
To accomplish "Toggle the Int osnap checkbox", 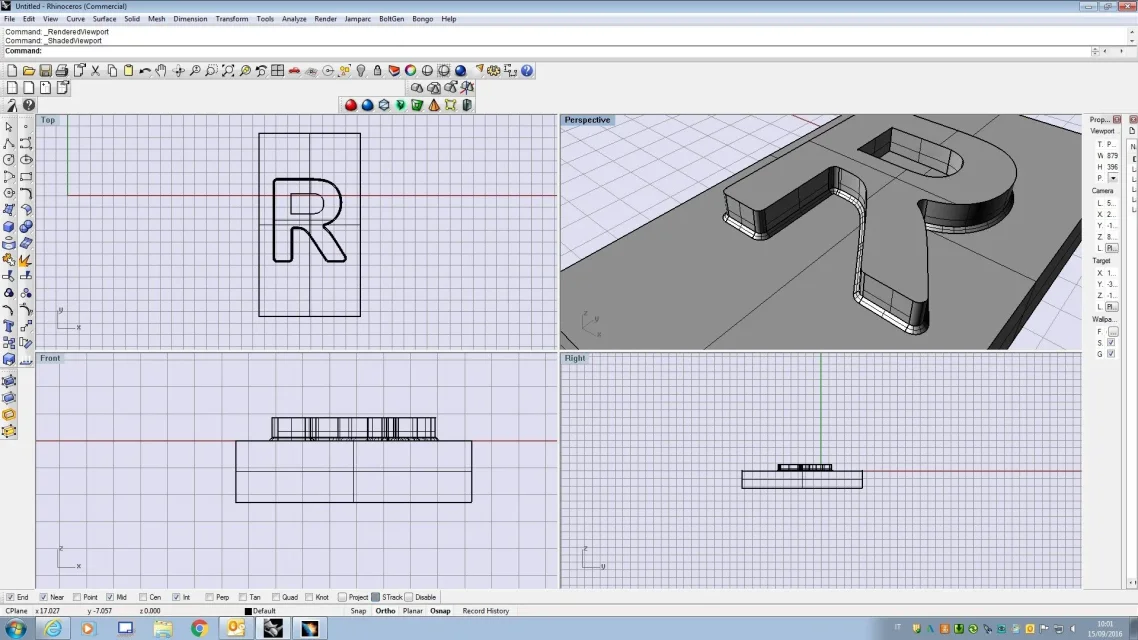I will tap(176, 597).
